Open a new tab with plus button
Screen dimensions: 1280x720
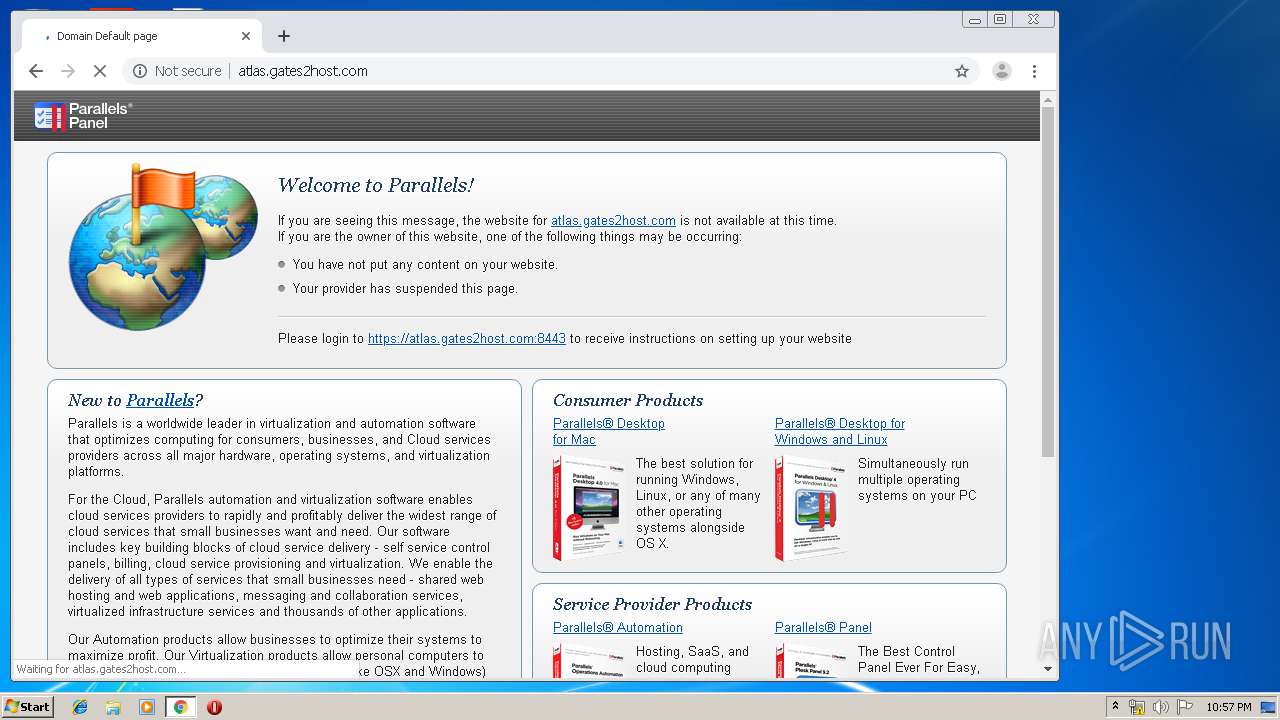click(284, 36)
